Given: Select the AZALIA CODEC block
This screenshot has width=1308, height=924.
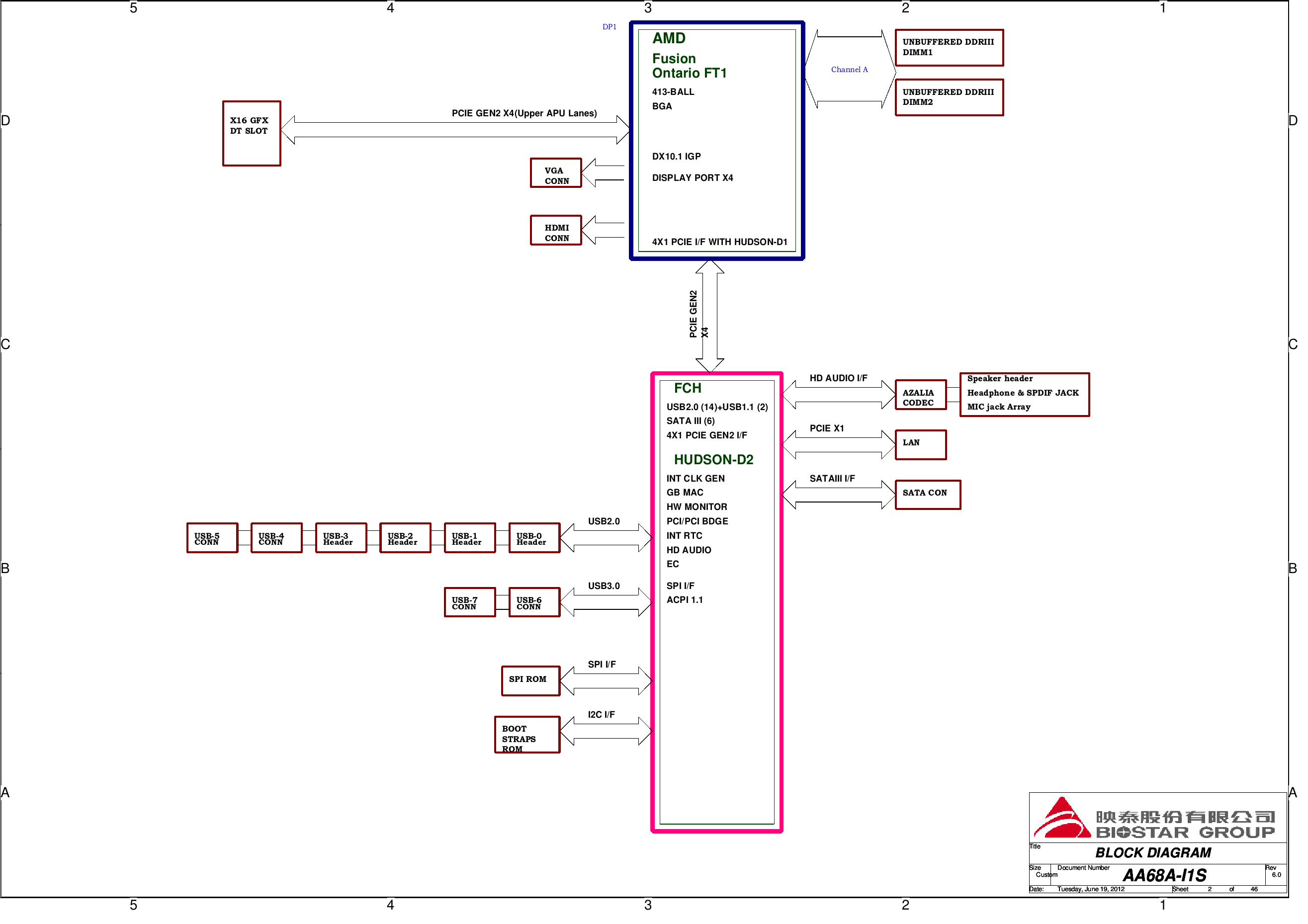Looking at the screenshot, I should click(921, 395).
